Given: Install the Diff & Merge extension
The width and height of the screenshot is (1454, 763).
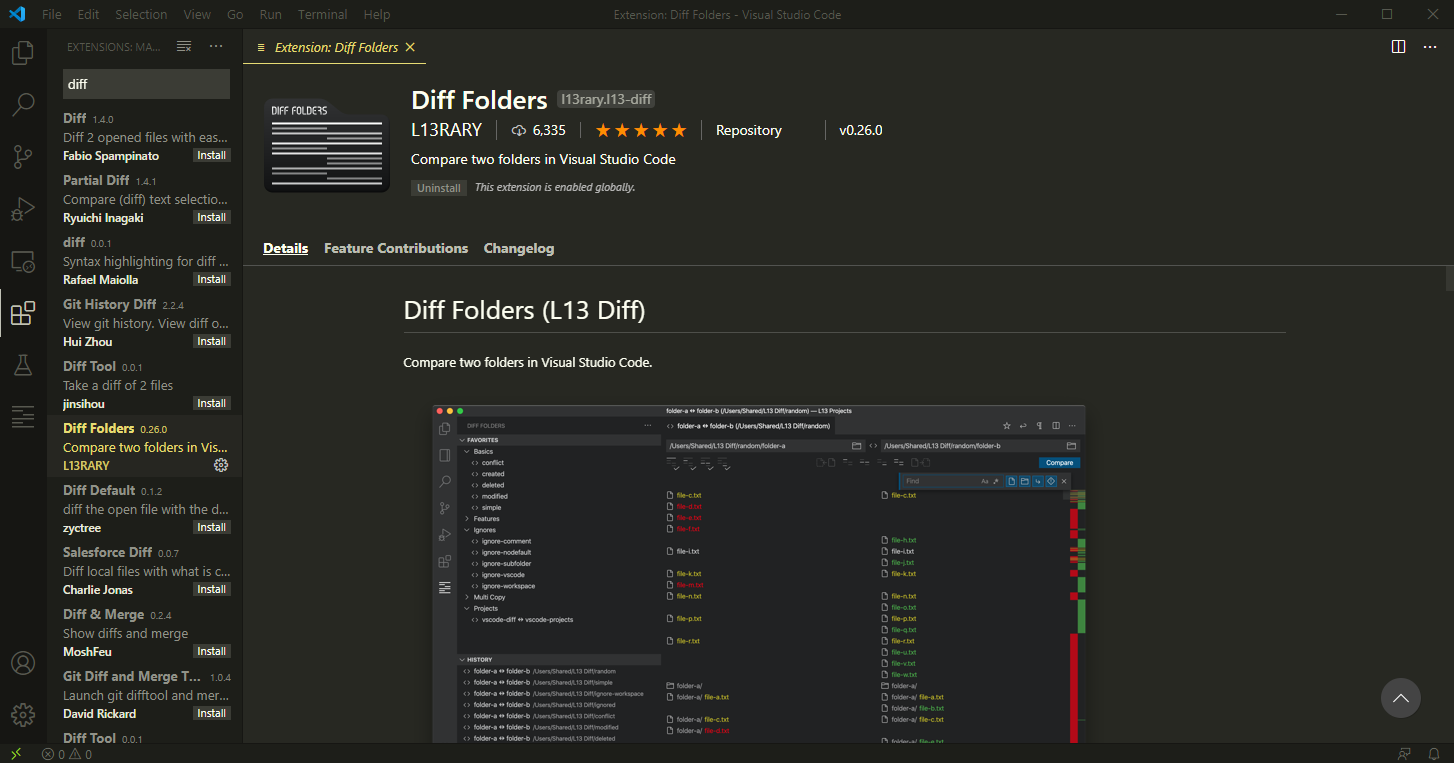Looking at the screenshot, I should point(211,651).
